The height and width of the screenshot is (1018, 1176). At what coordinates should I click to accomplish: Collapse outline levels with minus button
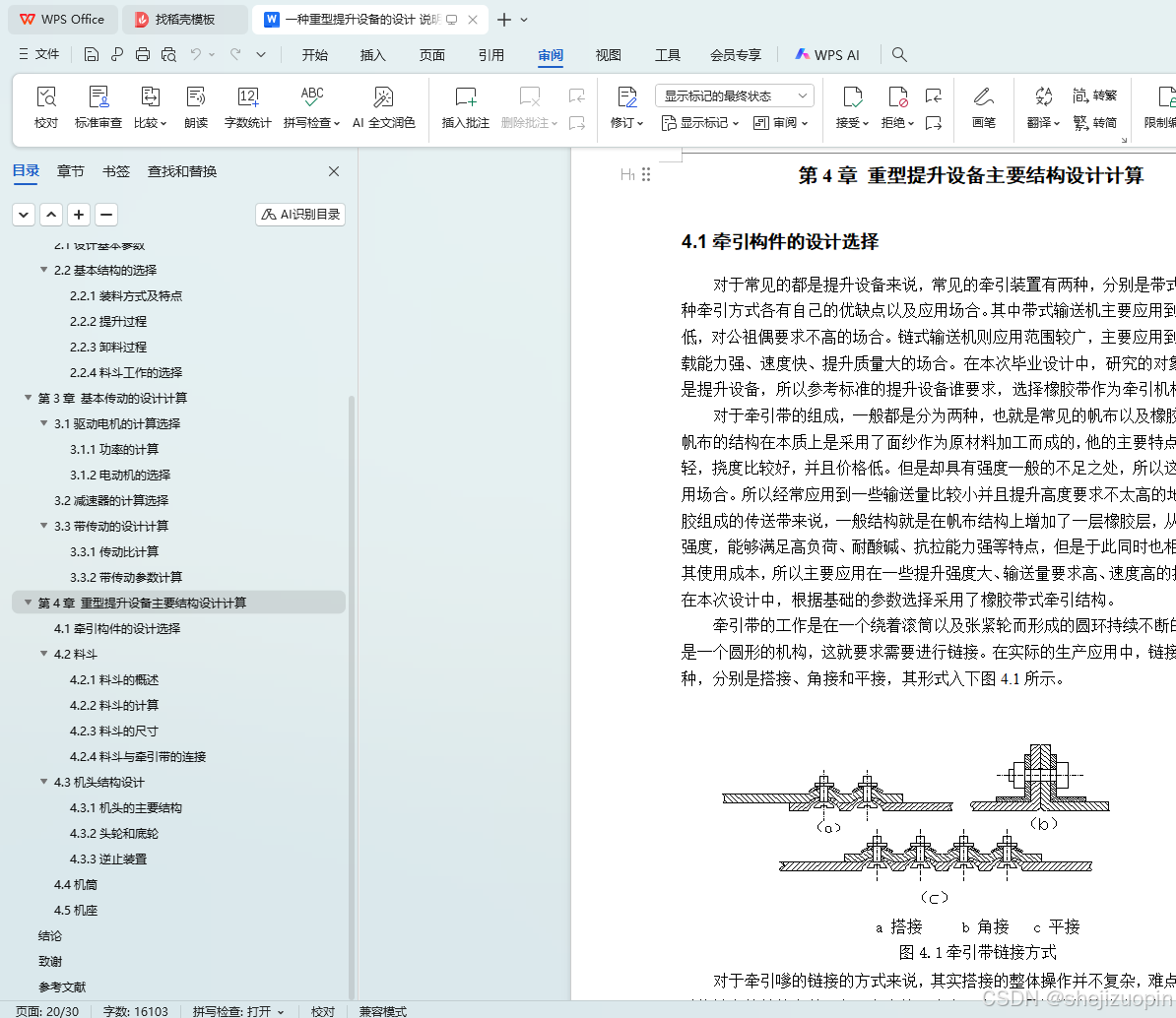(106, 215)
